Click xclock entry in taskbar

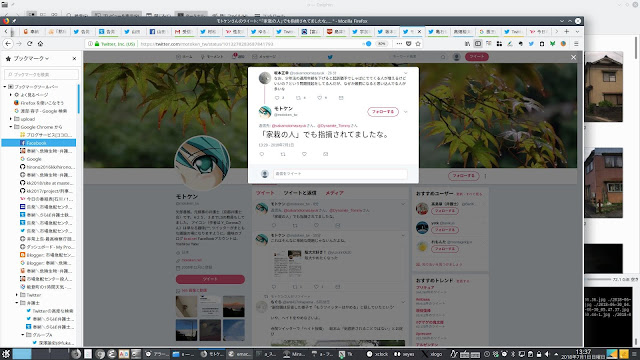[378, 354]
